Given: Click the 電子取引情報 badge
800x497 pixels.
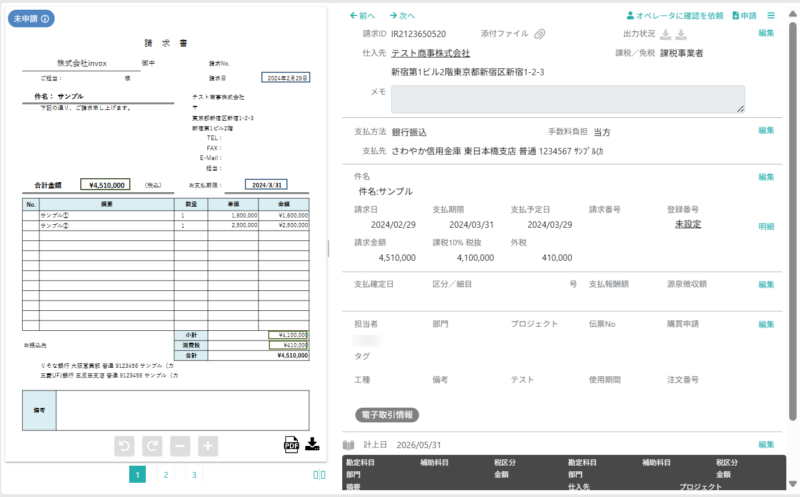Looking at the screenshot, I should (387, 415).
